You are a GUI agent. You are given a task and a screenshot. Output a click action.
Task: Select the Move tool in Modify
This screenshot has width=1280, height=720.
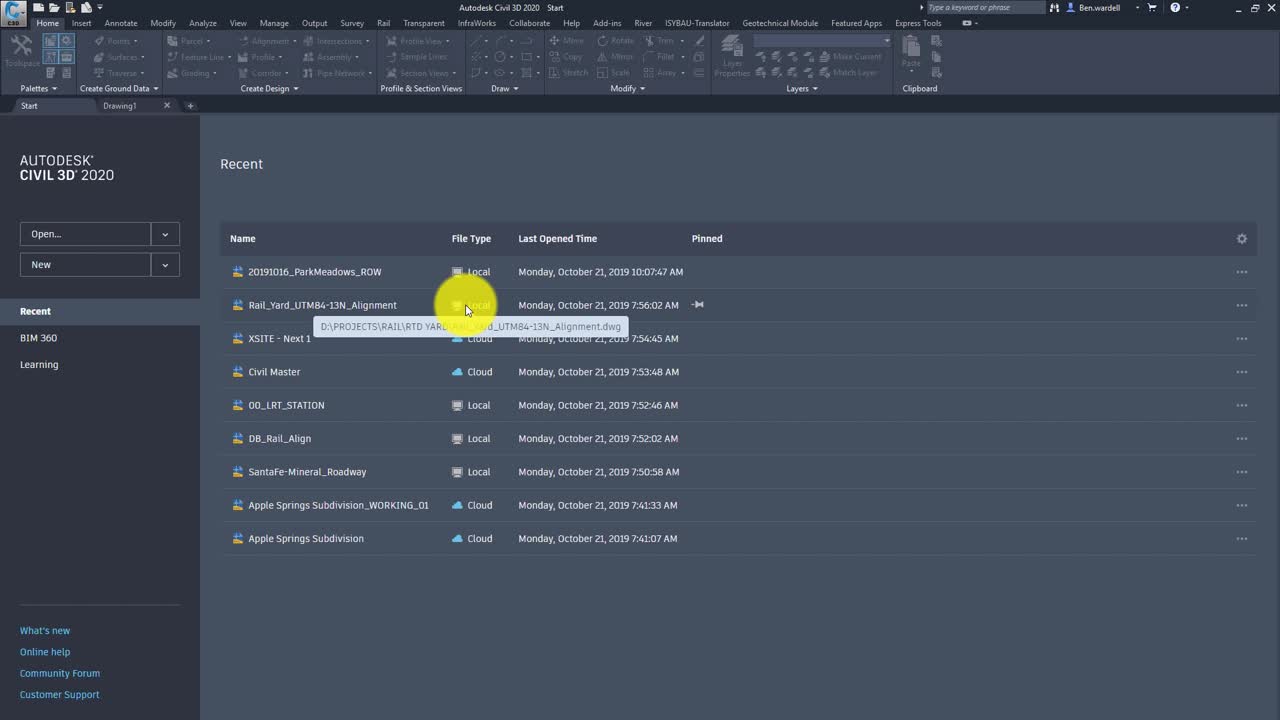[x=567, y=41]
